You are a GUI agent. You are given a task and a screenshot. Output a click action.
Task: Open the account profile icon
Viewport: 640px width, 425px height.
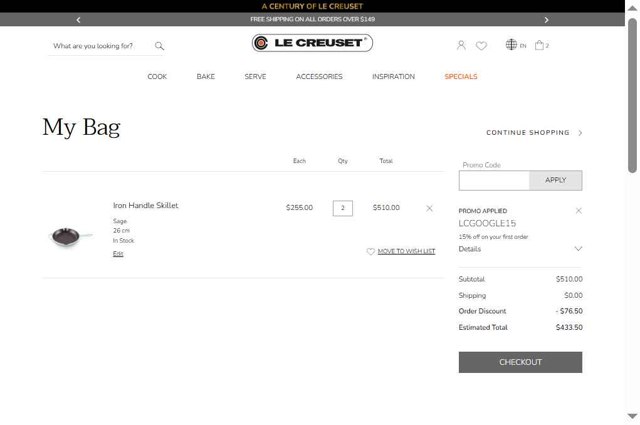point(461,45)
